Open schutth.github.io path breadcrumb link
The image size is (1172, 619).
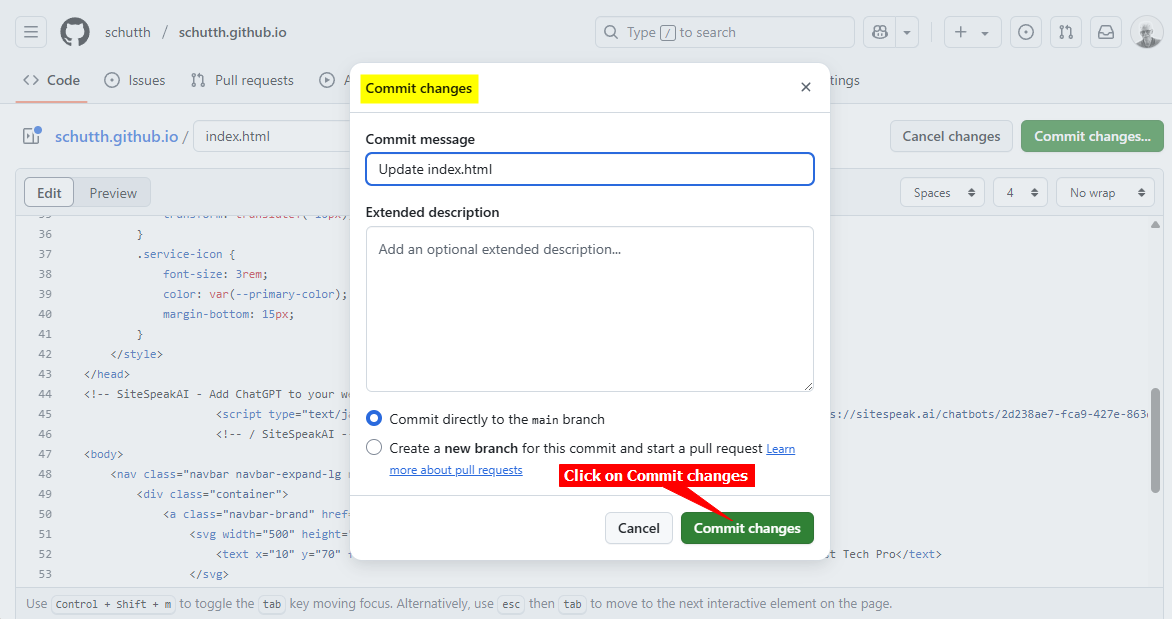[x=117, y=136]
